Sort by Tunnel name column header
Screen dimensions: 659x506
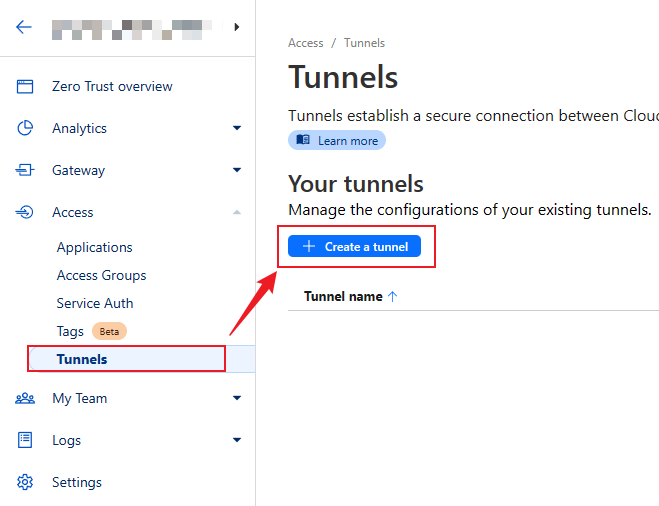(343, 297)
